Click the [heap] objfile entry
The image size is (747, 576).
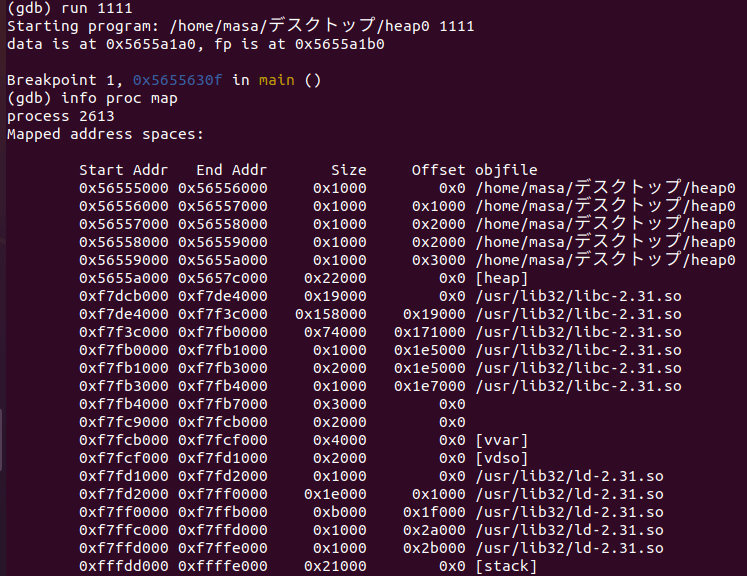[x=502, y=278]
